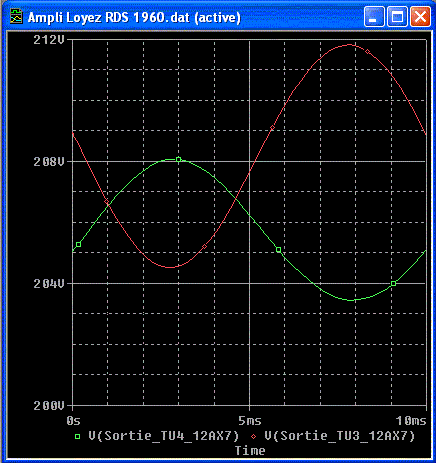
Task: Click the 208V y-axis label
Action: coord(49,162)
